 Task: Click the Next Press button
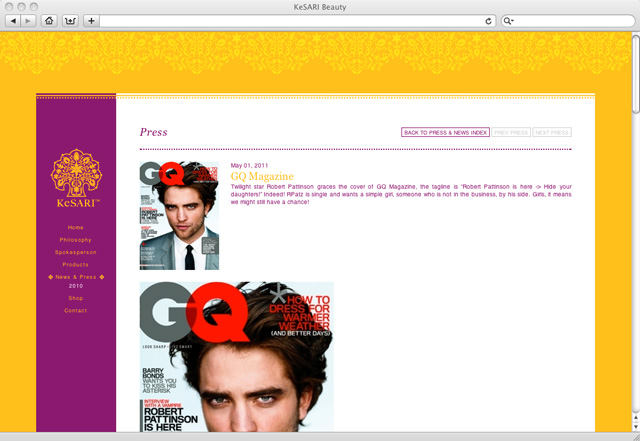tap(552, 132)
